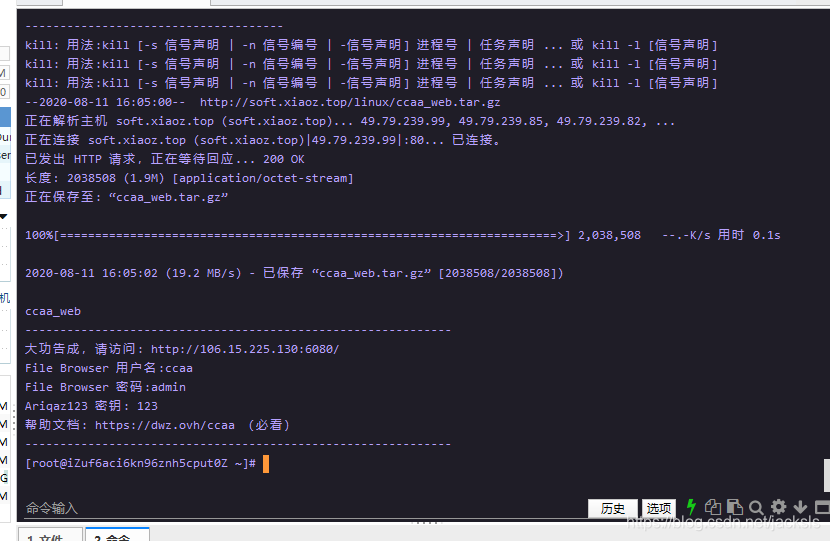Click the text 'File Browser 密码:admin'
Screen dimensions: 830x541
click(105, 387)
